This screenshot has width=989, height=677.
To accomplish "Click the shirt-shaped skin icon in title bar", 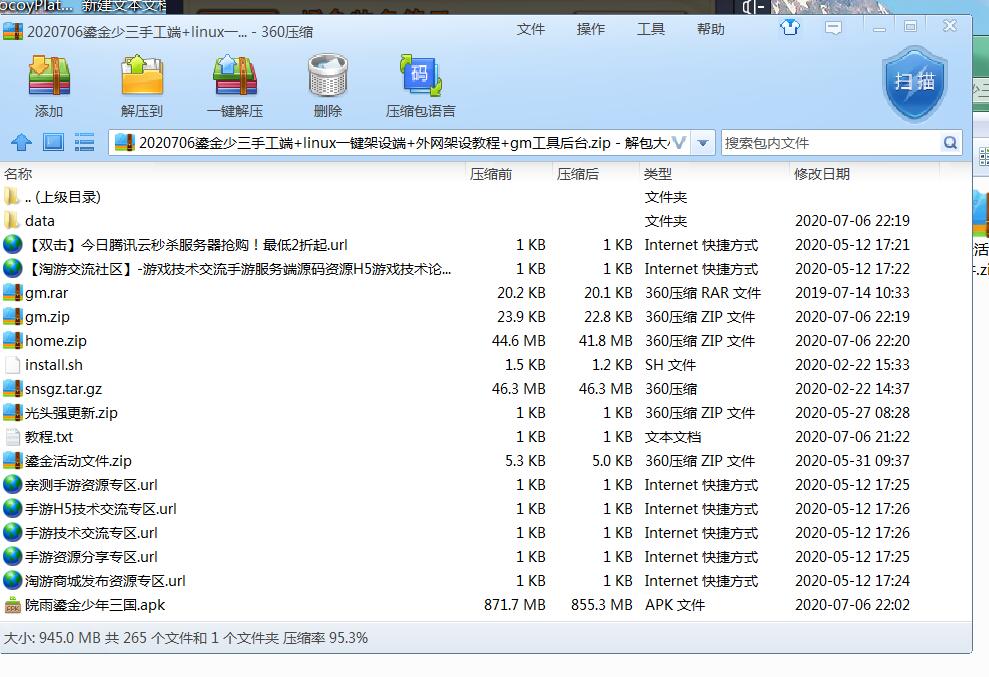I will pos(790,28).
